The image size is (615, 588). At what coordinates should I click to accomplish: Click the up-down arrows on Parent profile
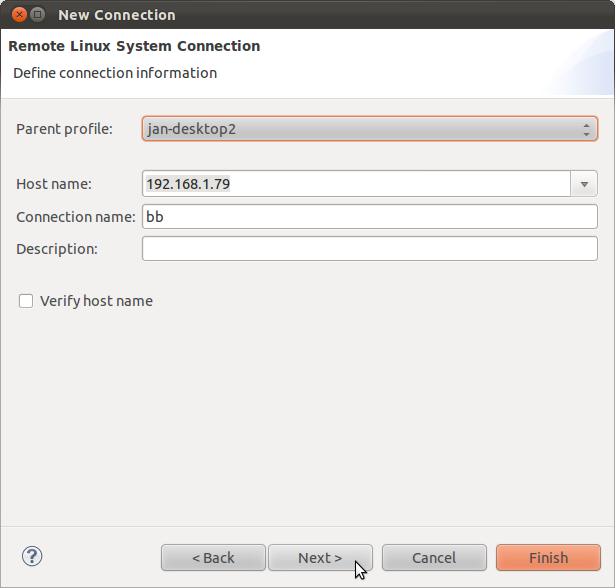pyautogui.click(x=586, y=129)
